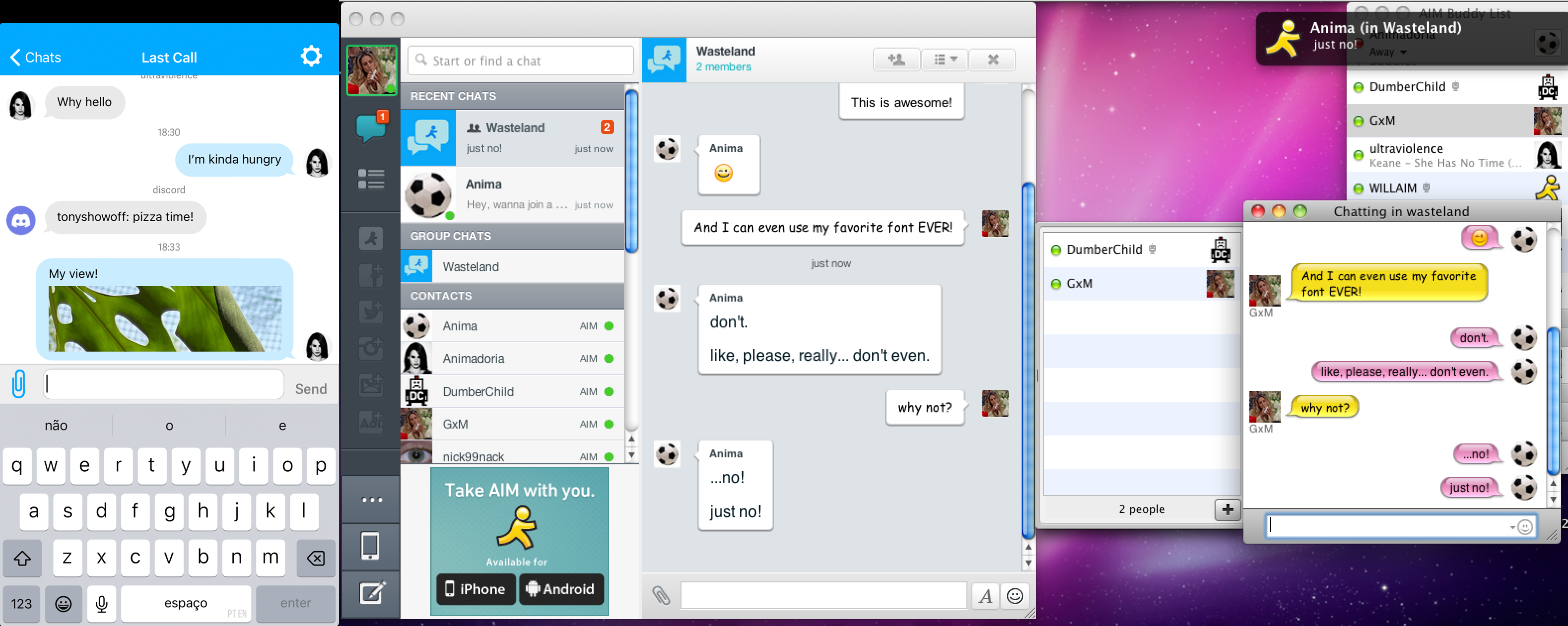Open the Wasteland recent chat
This screenshot has height=626, width=1568.
(x=512, y=137)
